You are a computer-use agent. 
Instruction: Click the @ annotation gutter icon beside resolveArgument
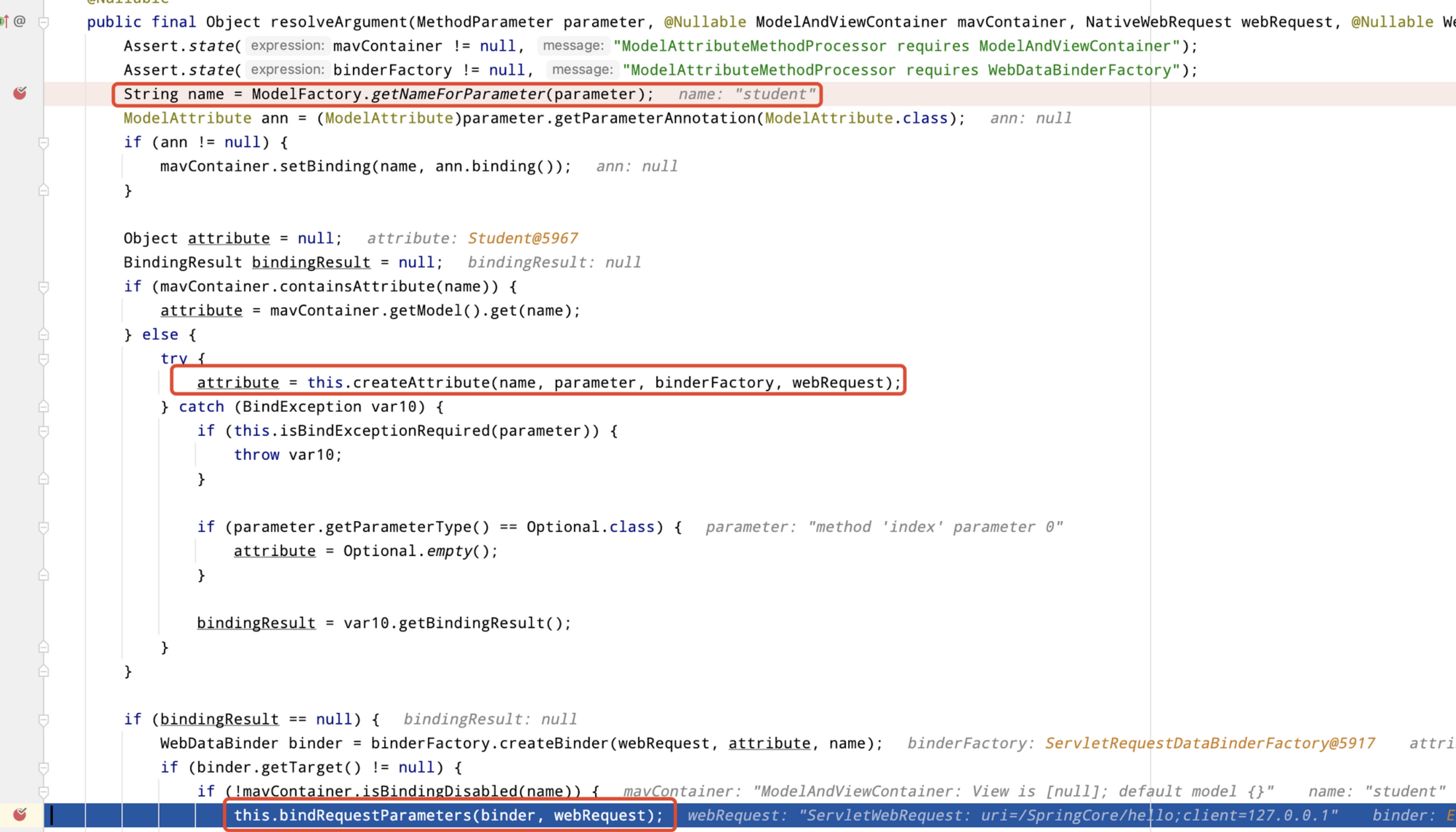point(20,22)
